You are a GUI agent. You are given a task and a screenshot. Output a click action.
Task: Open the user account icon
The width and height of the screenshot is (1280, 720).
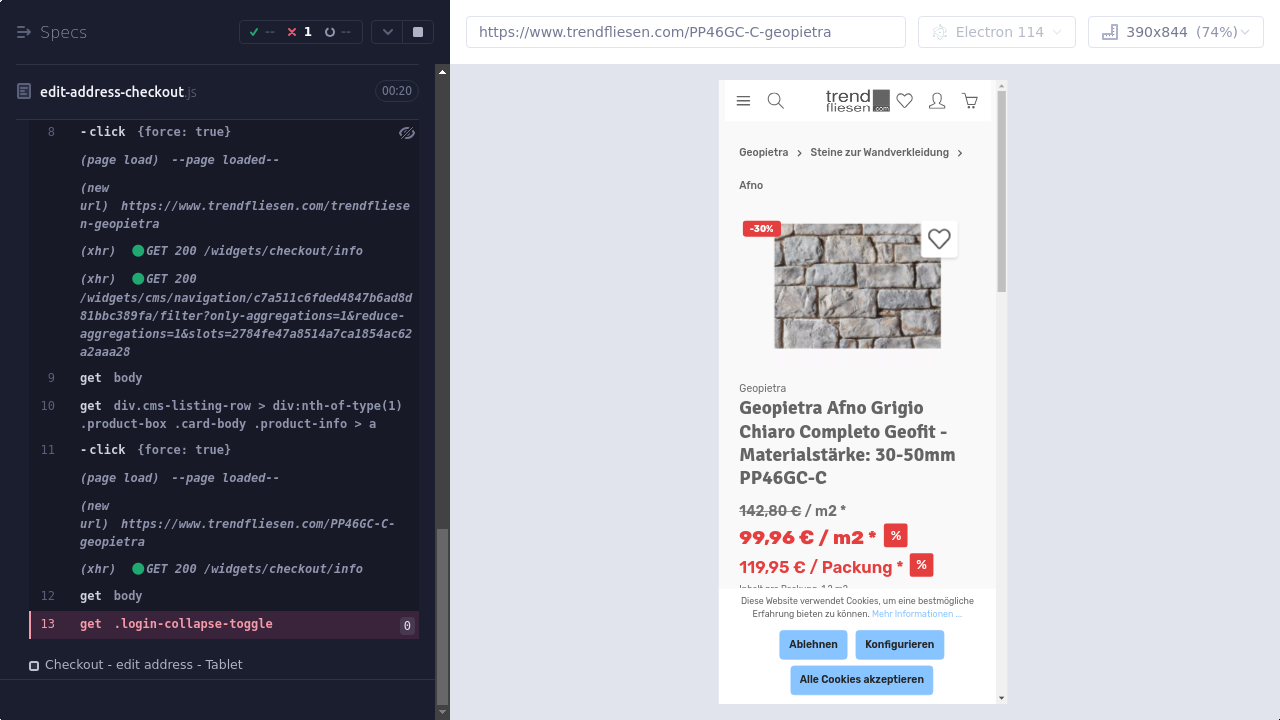[x=937, y=101]
